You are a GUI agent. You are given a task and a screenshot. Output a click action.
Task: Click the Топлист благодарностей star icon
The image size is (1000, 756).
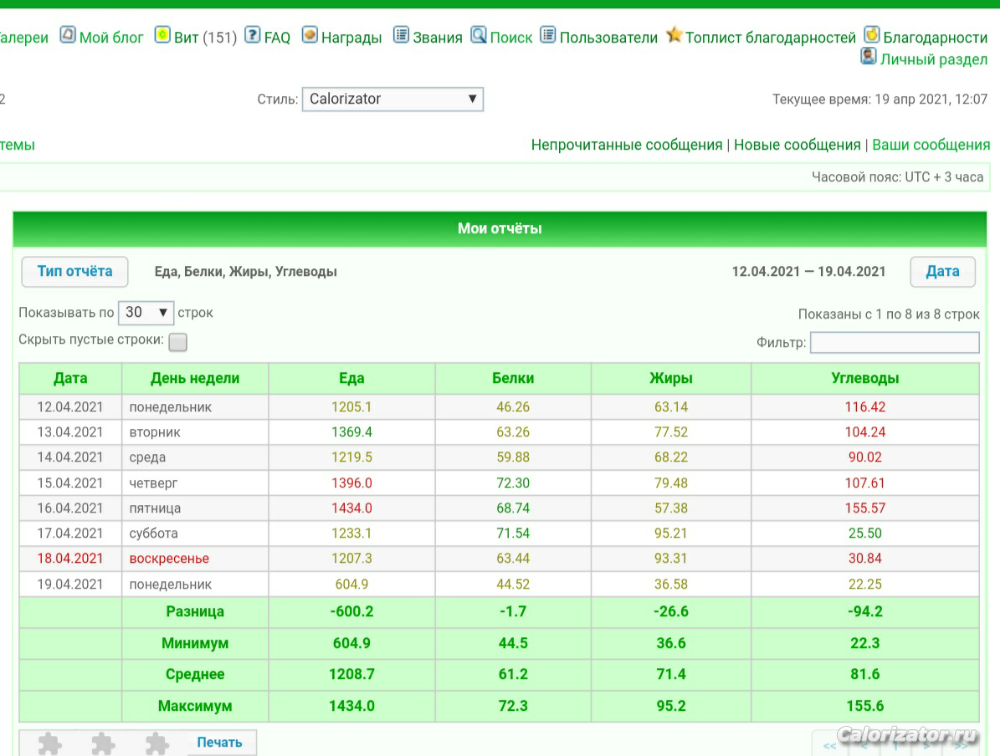click(x=674, y=35)
